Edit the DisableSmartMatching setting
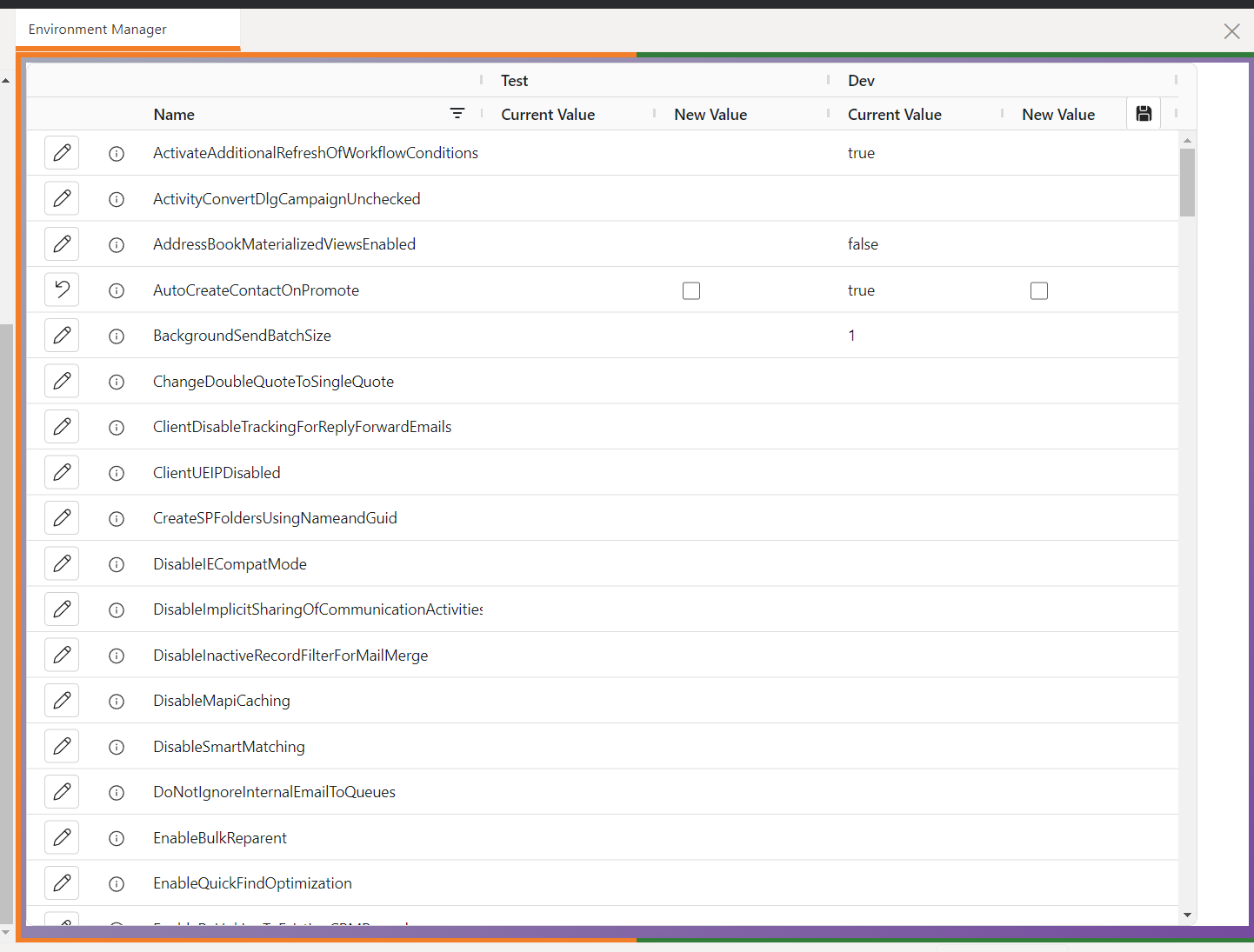This screenshot has width=1254, height=952. click(62, 746)
